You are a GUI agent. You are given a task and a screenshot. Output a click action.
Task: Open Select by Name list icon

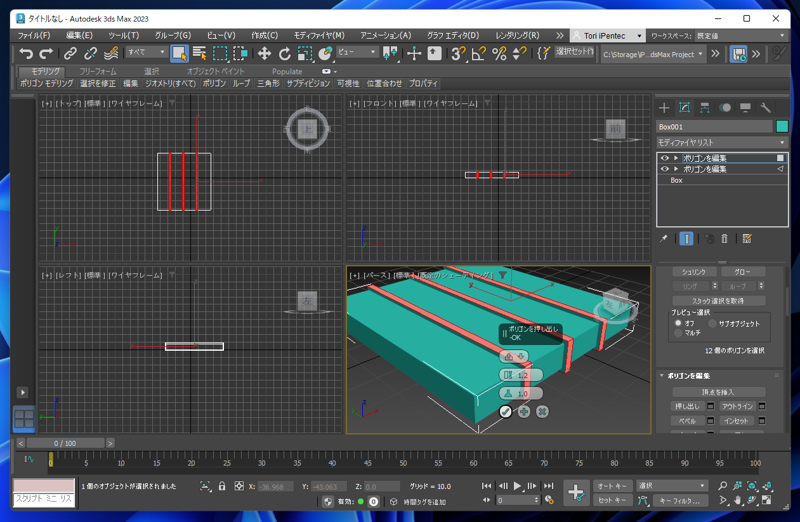coord(199,53)
